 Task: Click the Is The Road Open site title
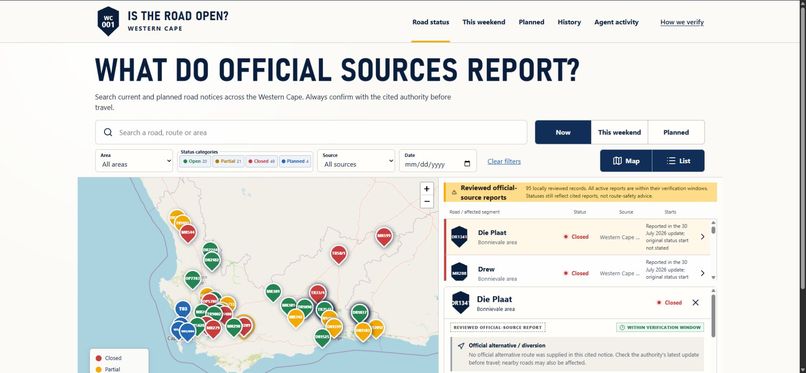(178, 16)
